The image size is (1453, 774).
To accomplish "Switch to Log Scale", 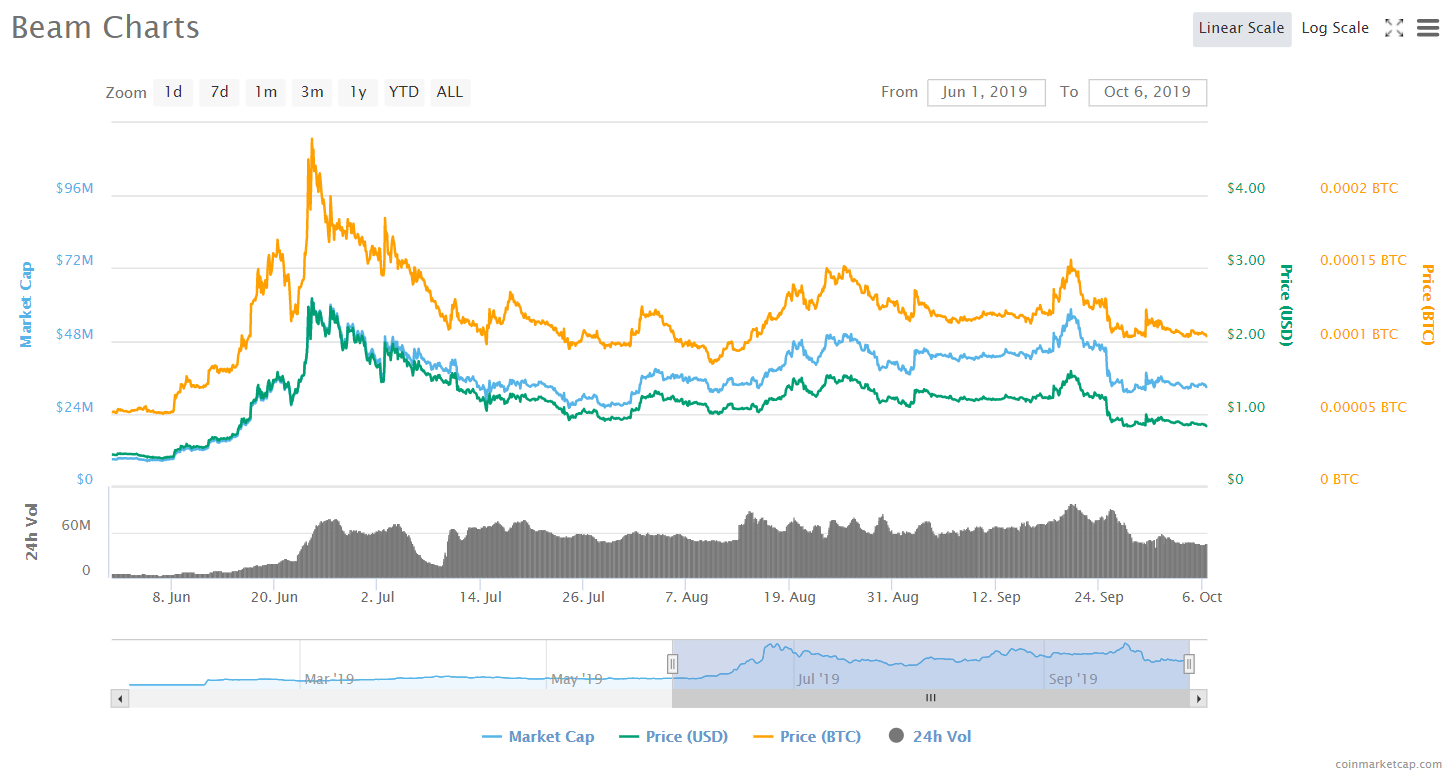I will (1335, 29).
